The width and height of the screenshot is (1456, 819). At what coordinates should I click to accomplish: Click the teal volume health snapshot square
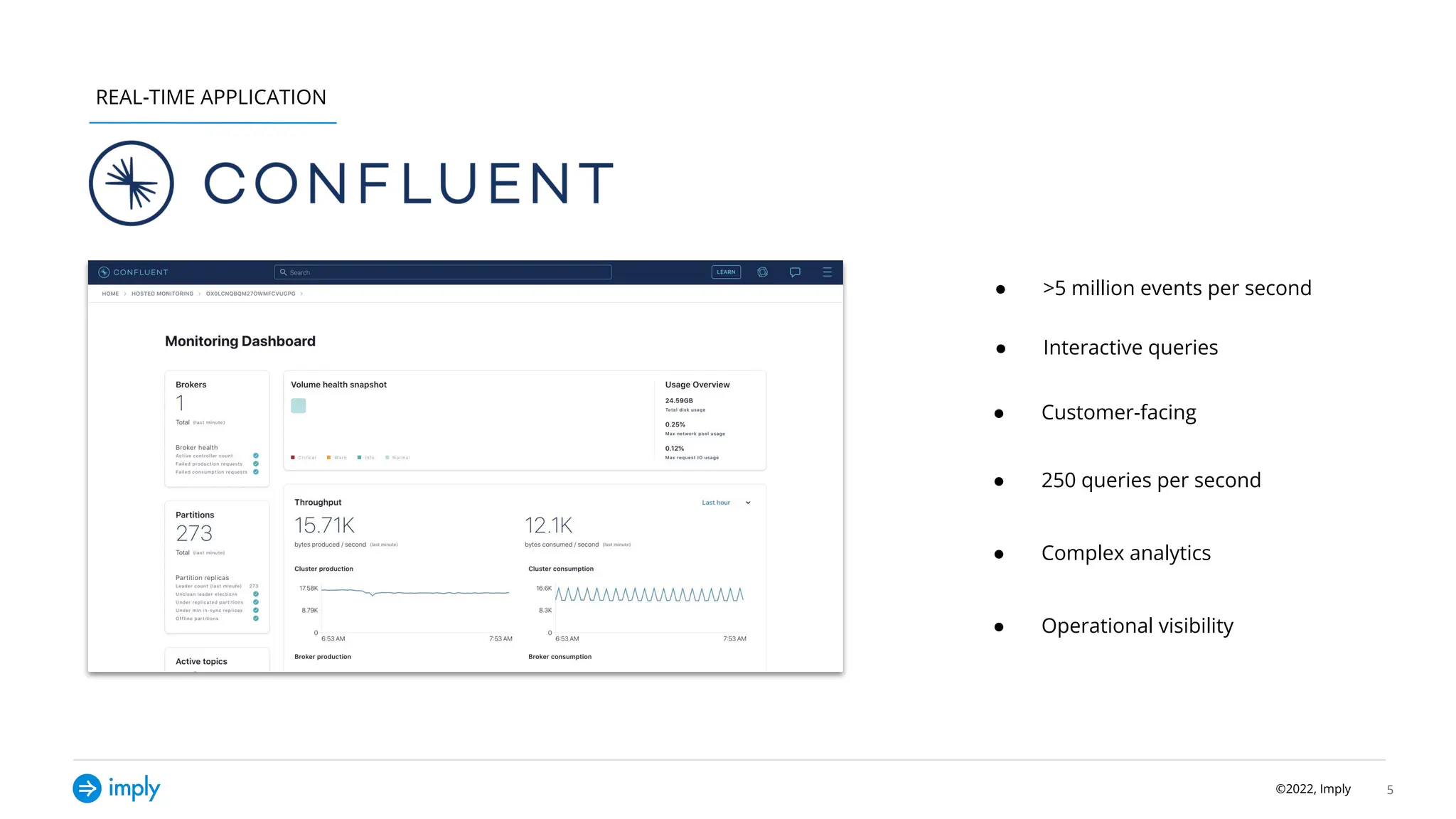pos(299,406)
